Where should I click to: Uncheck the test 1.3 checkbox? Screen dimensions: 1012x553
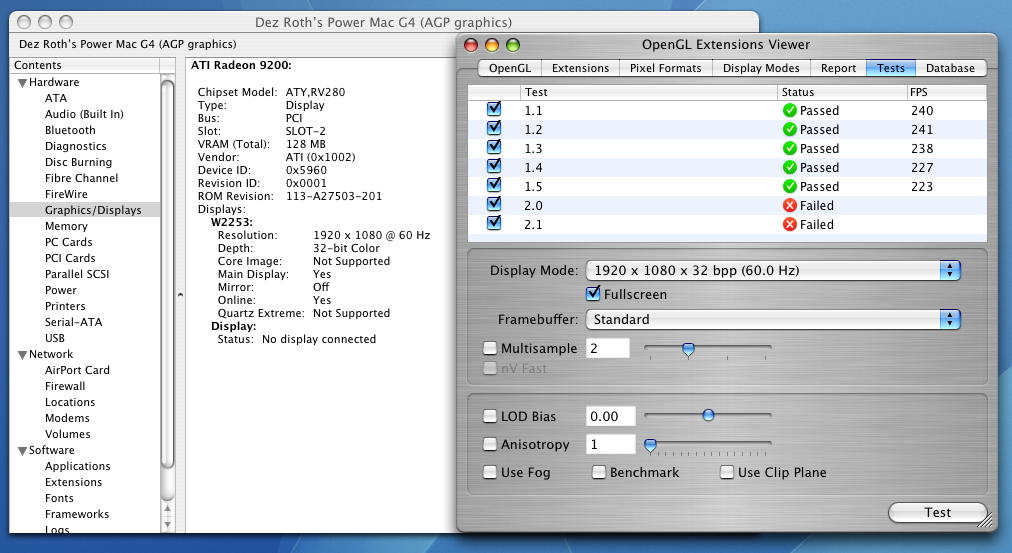pos(494,146)
